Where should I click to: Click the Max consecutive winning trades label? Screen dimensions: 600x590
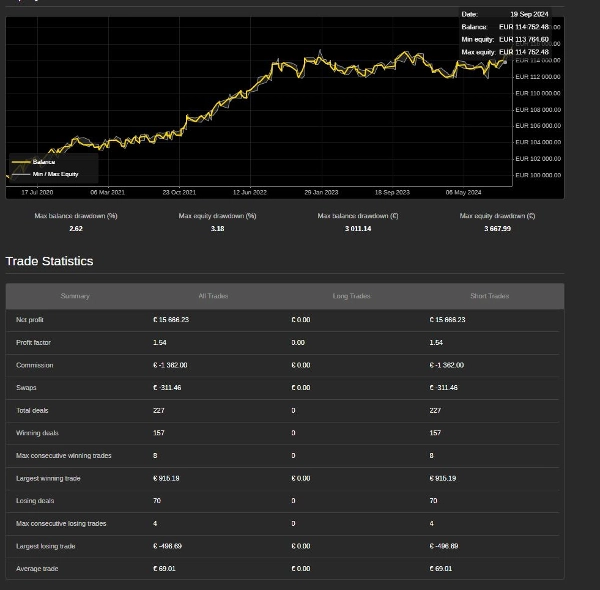63,456
